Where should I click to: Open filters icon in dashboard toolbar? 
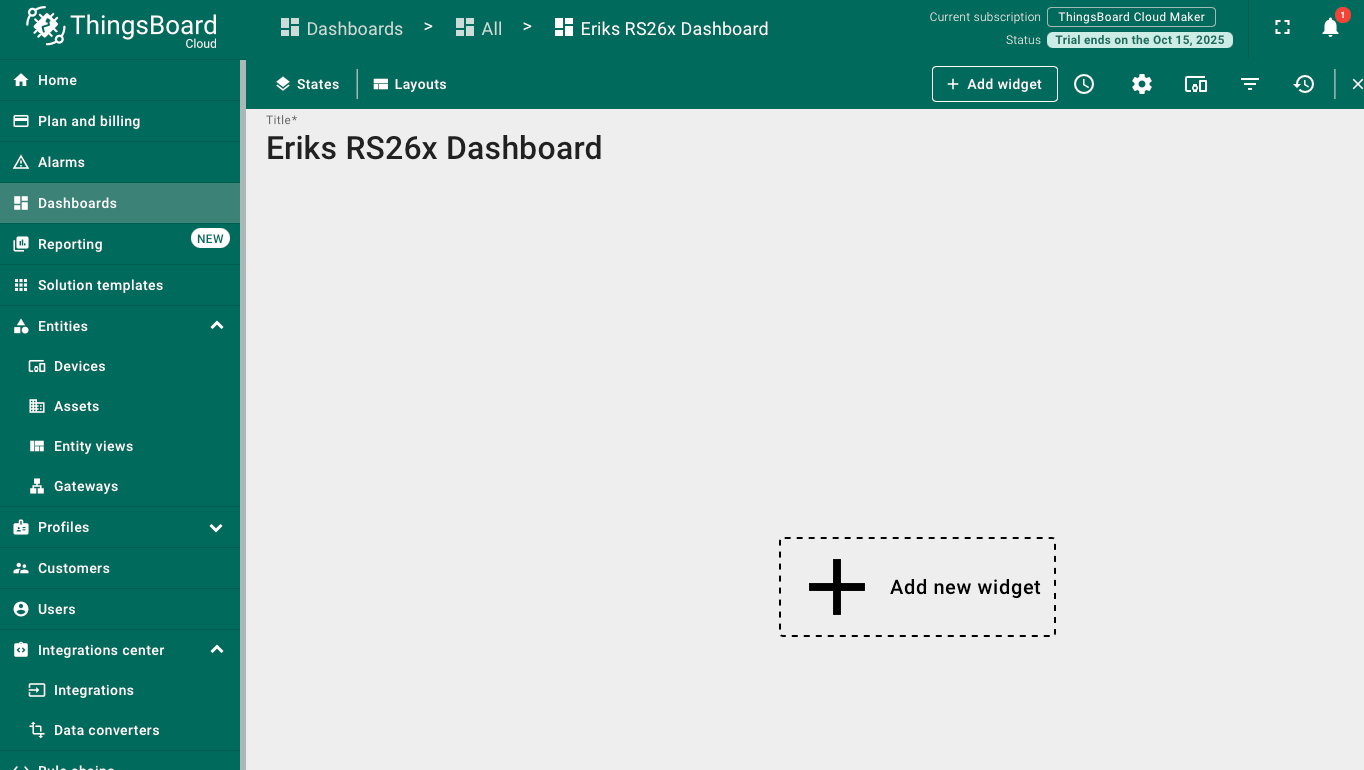tap(1250, 85)
